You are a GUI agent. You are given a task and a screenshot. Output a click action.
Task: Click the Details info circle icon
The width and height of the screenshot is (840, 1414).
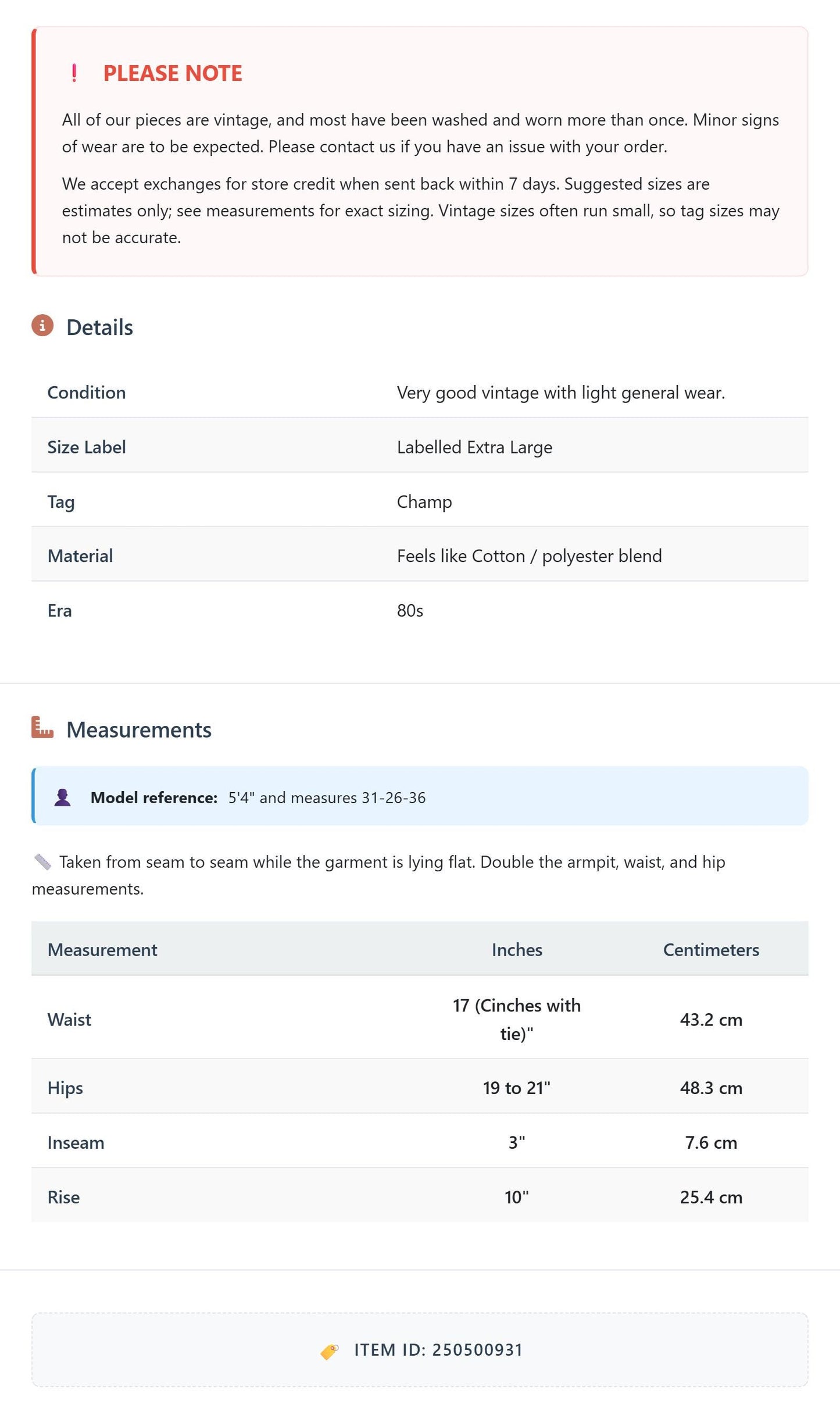click(42, 326)
